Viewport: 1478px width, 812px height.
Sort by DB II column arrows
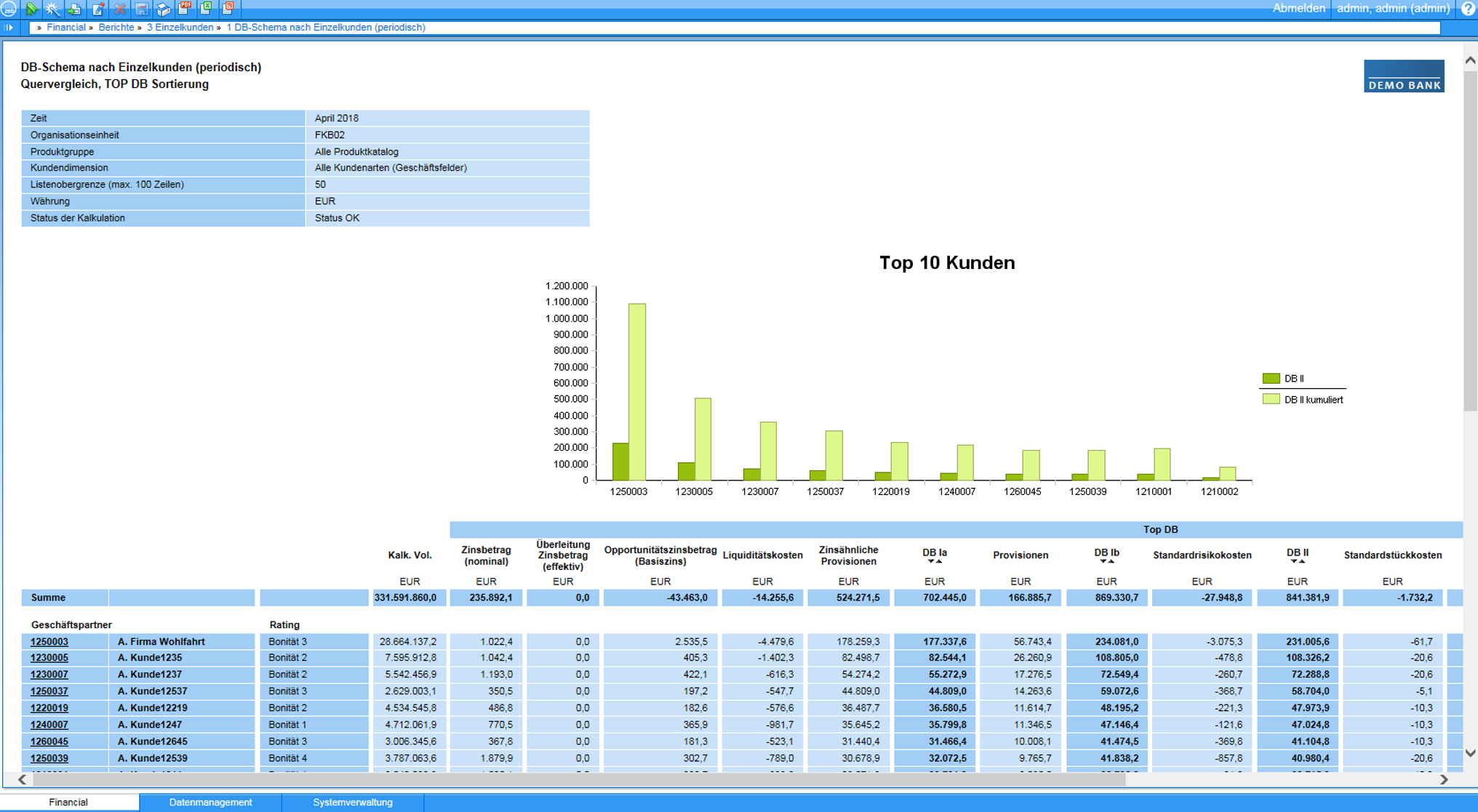[x=1297, y=562]
